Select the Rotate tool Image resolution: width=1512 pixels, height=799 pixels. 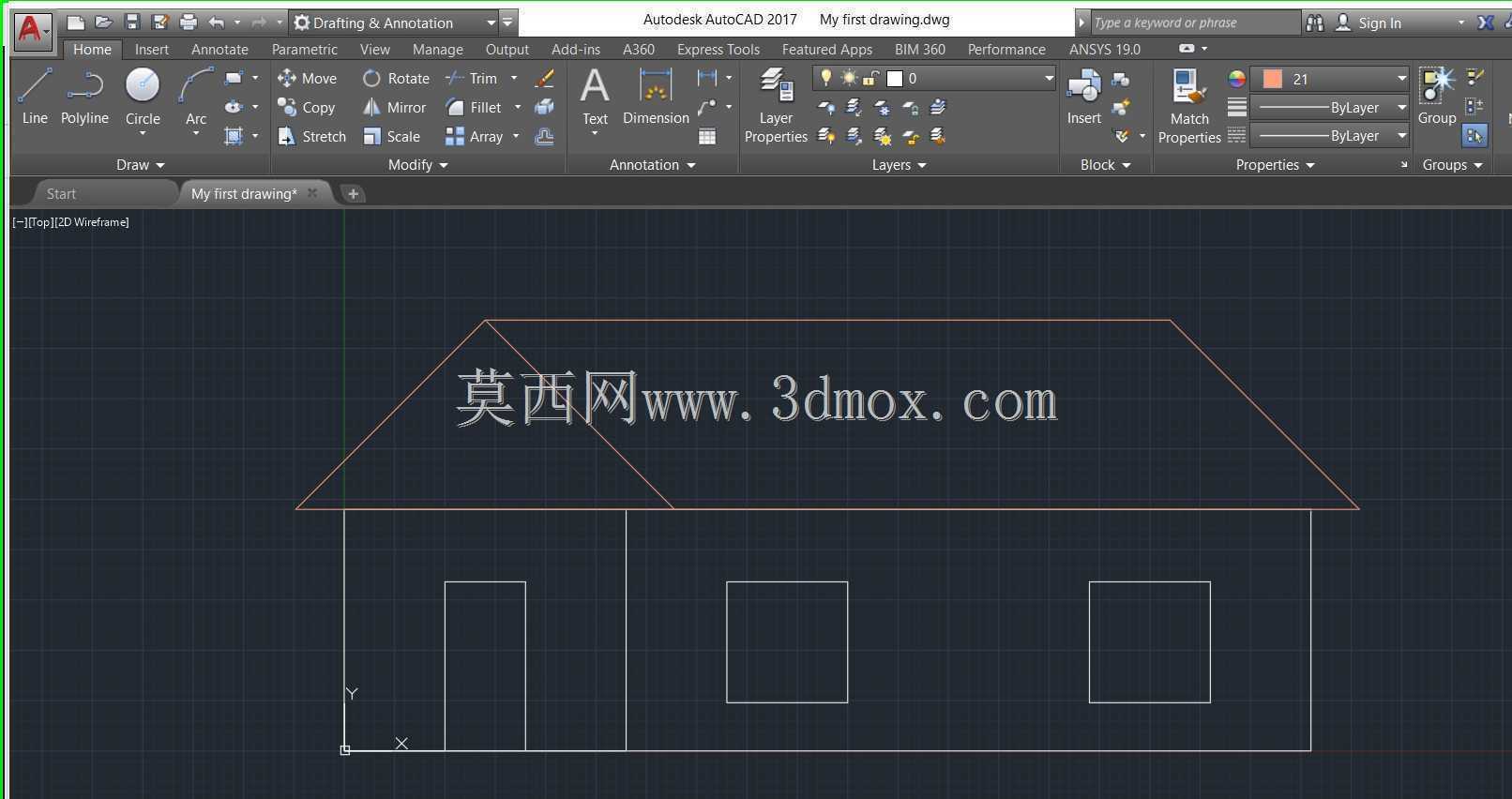[396, 79]
